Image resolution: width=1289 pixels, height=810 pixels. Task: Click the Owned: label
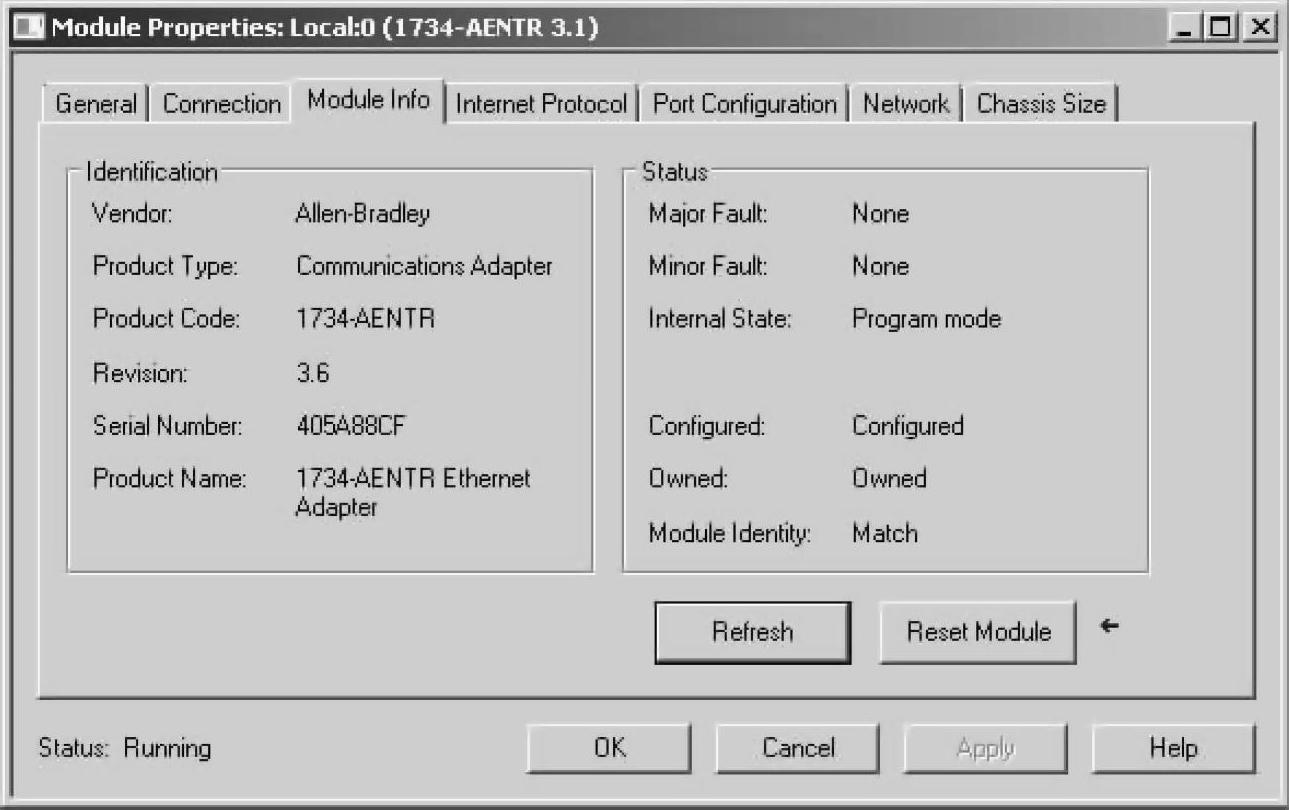point(688,479)
